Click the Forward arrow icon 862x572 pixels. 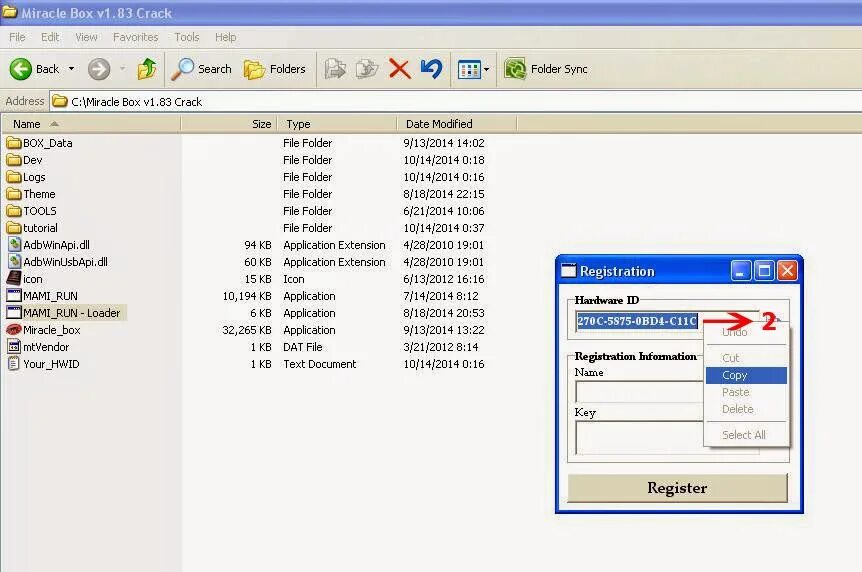coord(99,69)
